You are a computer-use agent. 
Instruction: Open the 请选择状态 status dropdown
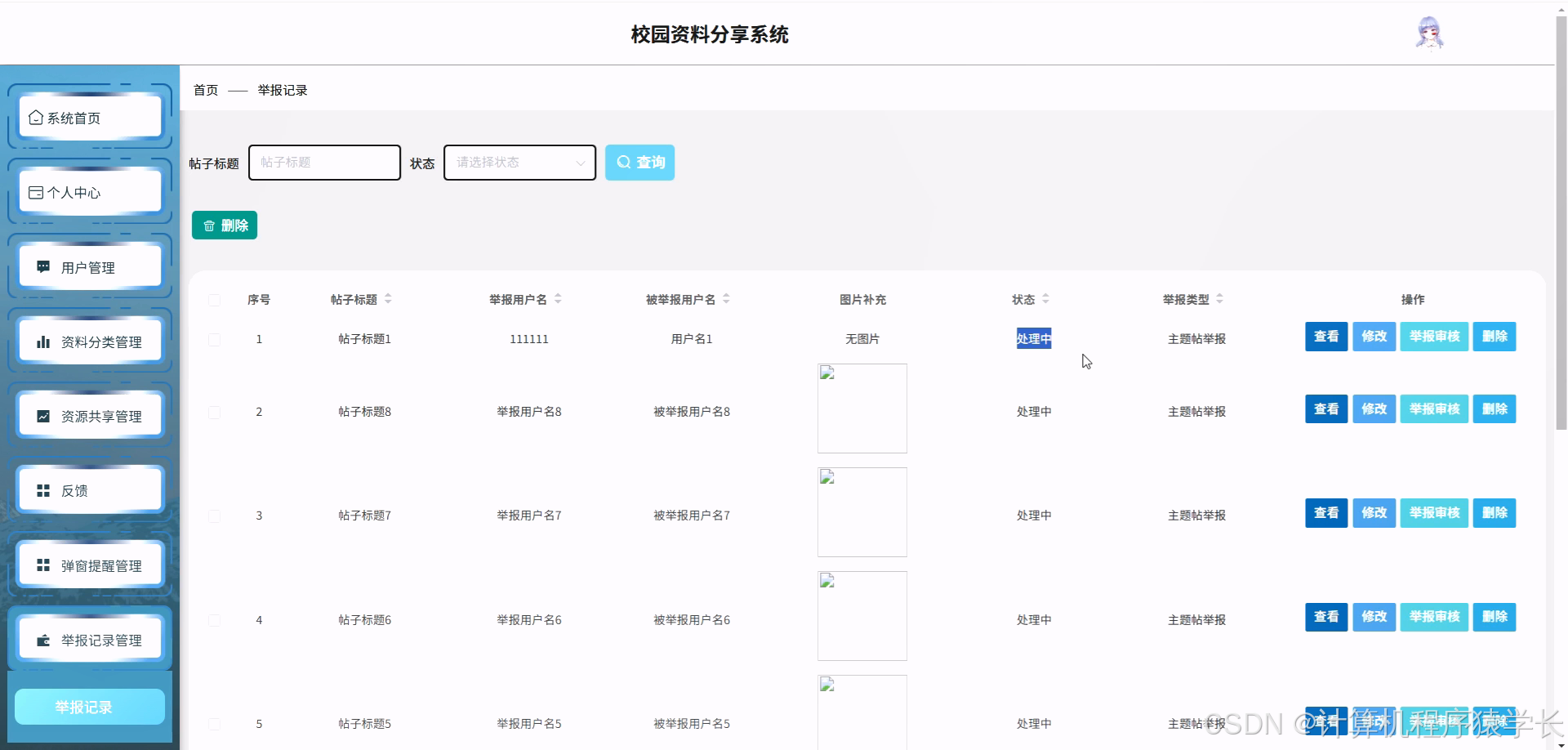pos(519,162)
